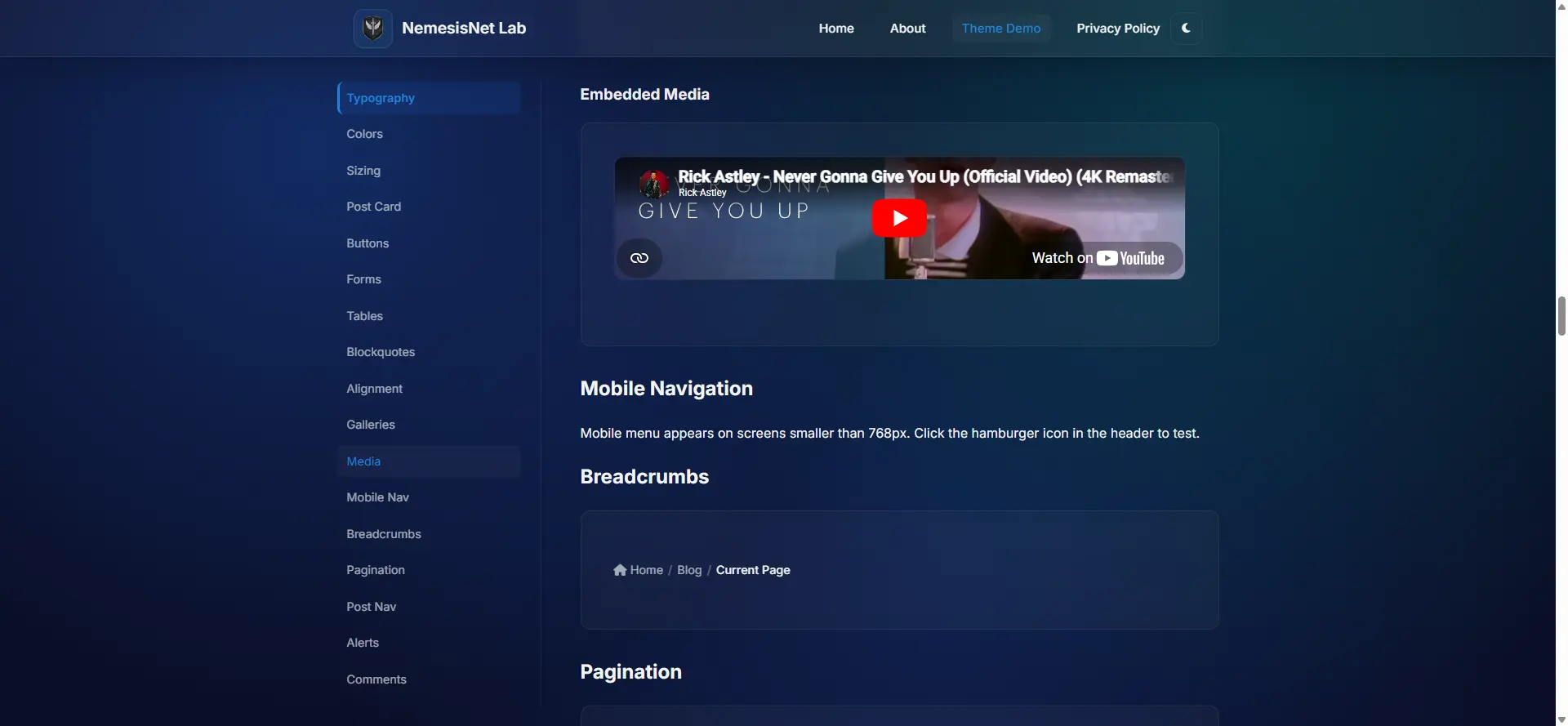Screen dimensions: 1568x726
Task: Click the Blog breadcrumb link
Action: 689,570
